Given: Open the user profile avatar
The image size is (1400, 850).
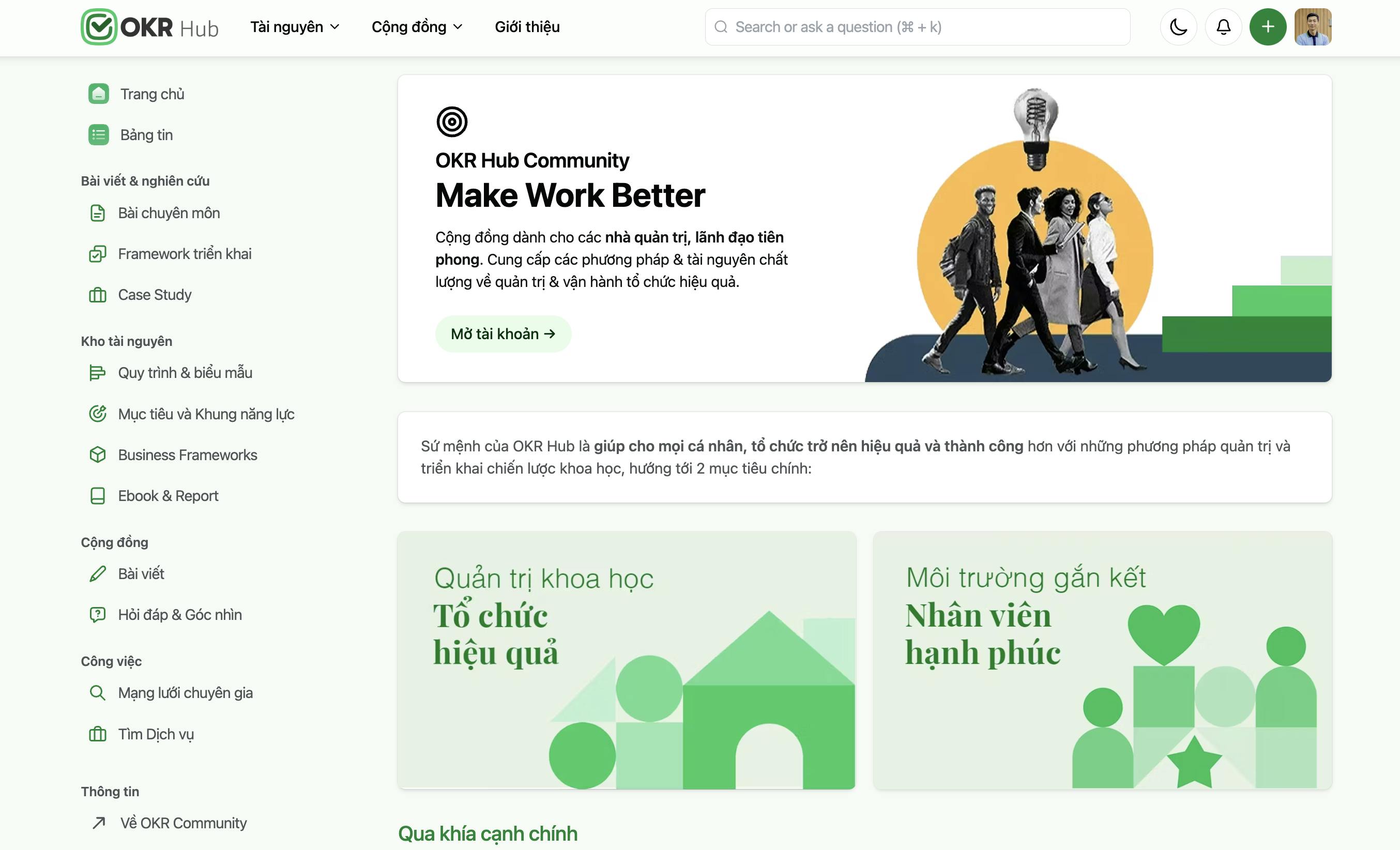Looking at the screenshot, I should point(1313,27).
